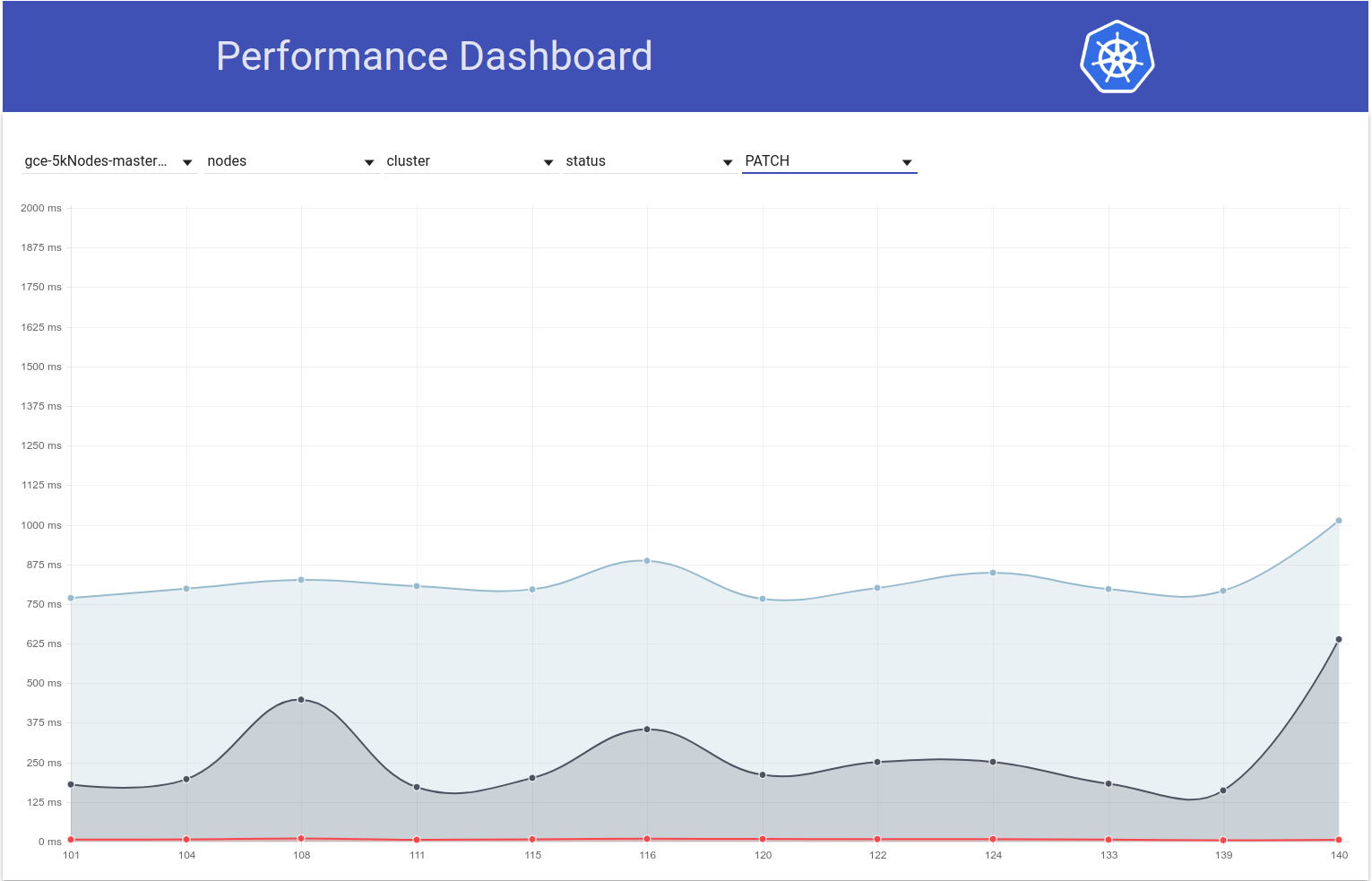Viewport: 1372px width, 881px height.
Task: Open the cluster scope dropdown
Action: tap(470, 161)
